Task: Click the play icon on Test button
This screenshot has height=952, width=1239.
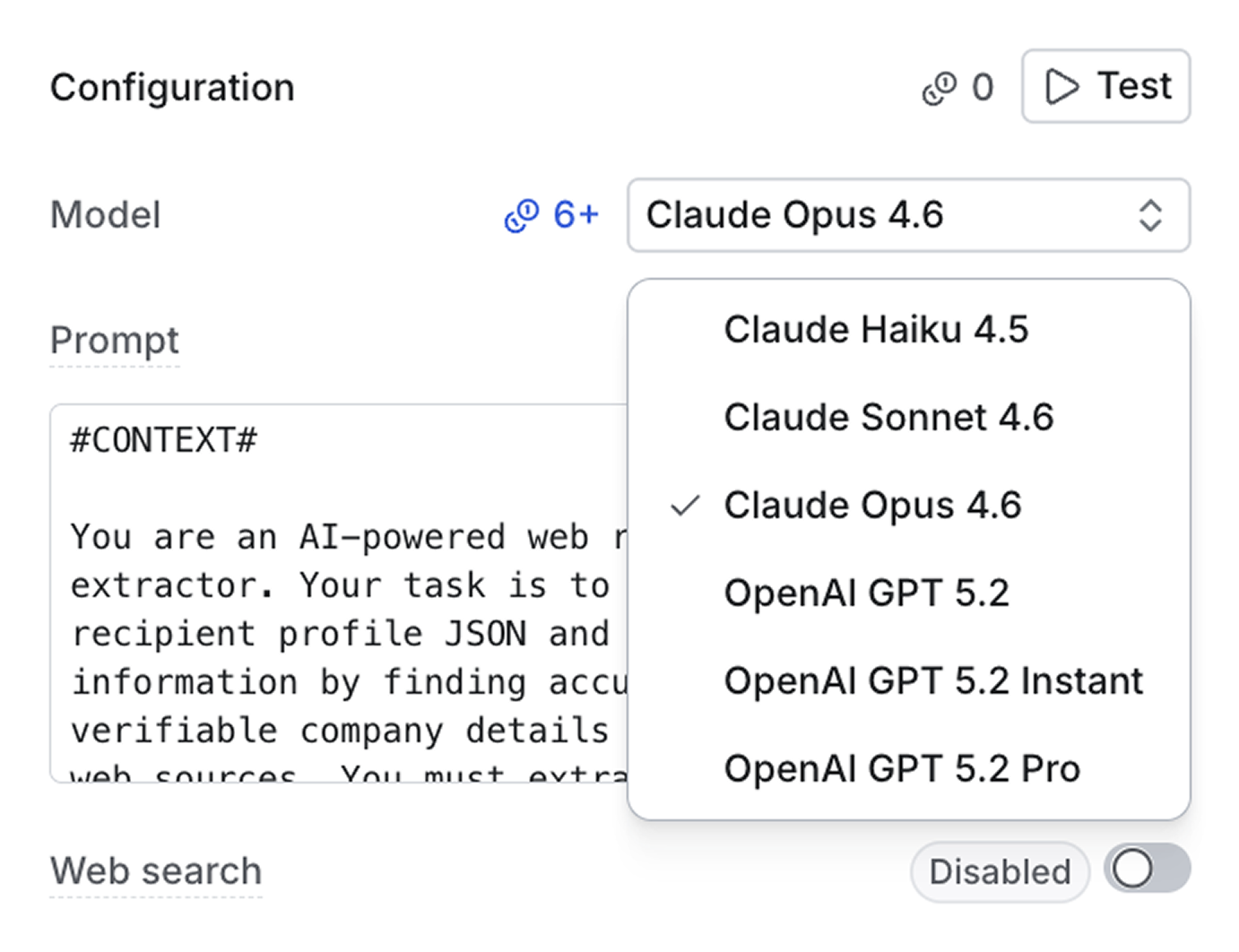Action: (x=1062, y=87)
